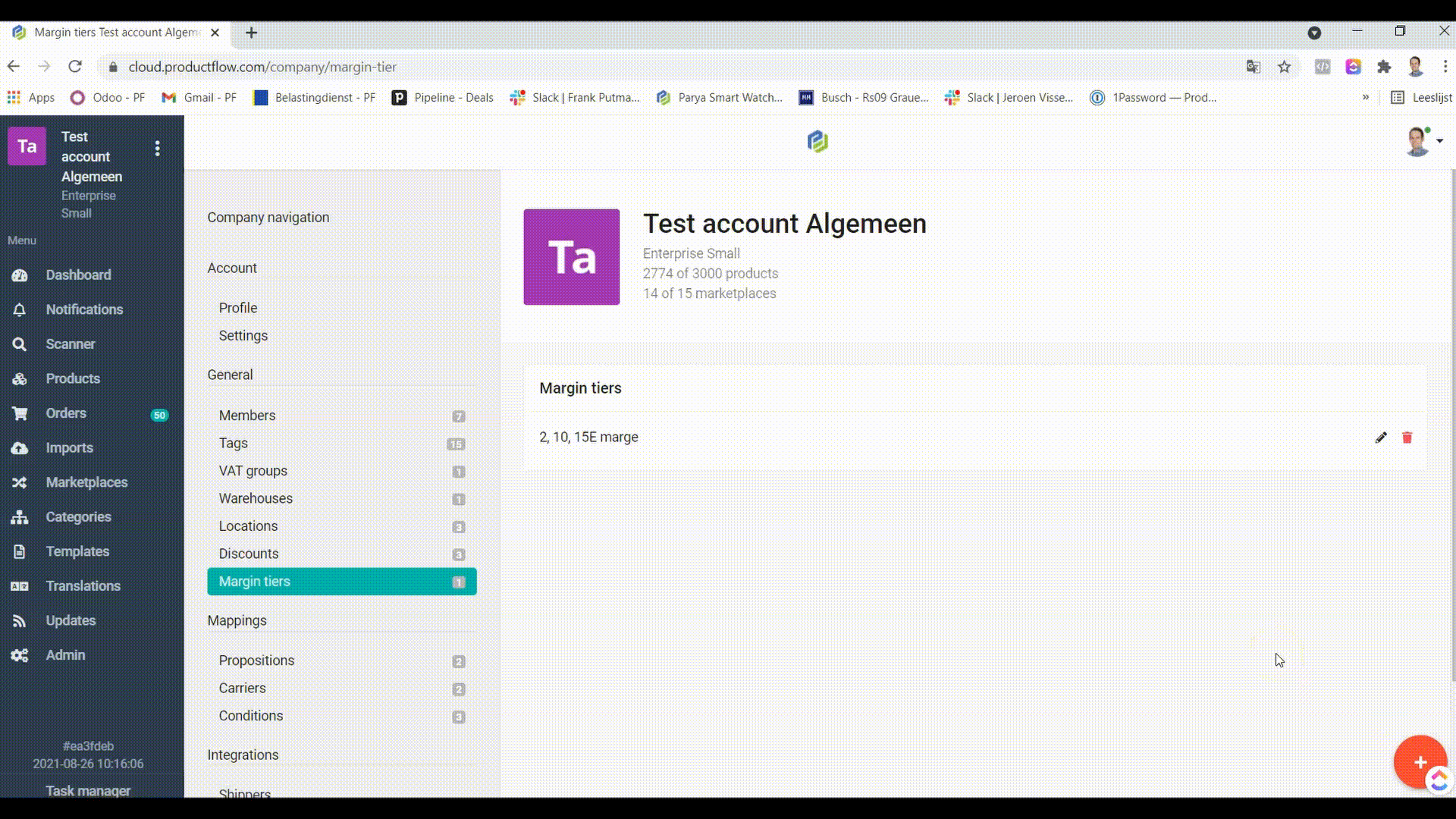1456x819 pixels.
Task: Open Marketplaces shuffle icon item
Action: tap(20, 482)
